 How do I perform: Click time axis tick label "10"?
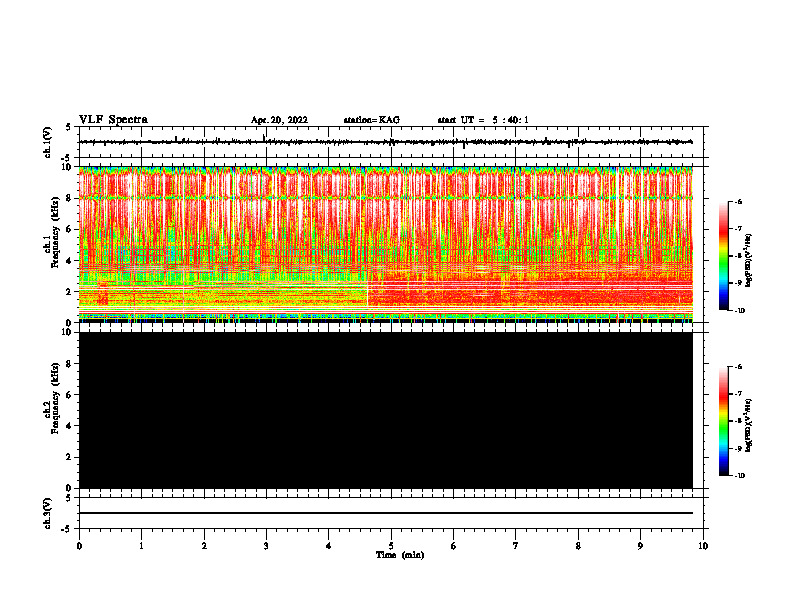click(x=703, y=546)
